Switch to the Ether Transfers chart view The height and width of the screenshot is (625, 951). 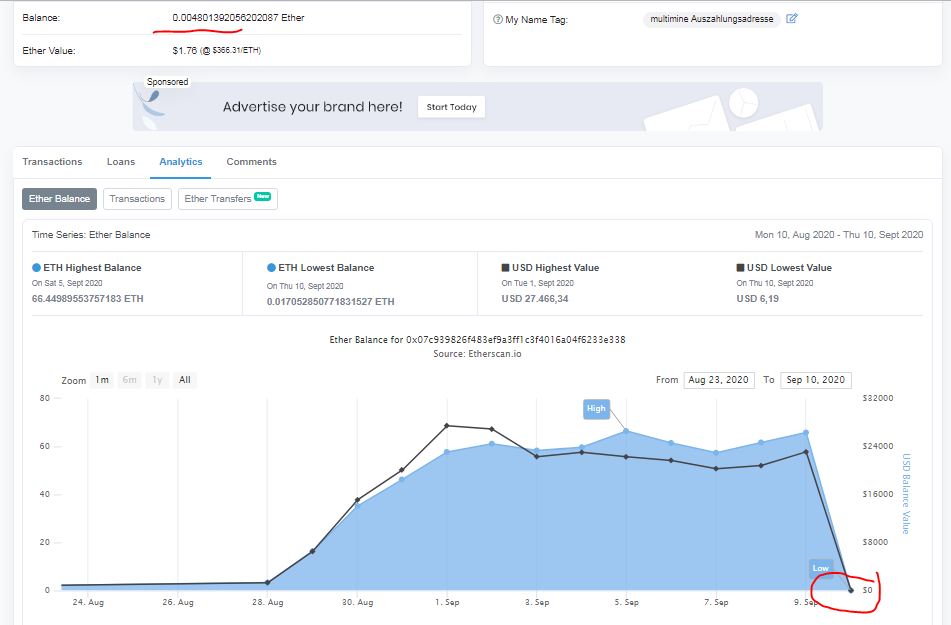[227, 199]
